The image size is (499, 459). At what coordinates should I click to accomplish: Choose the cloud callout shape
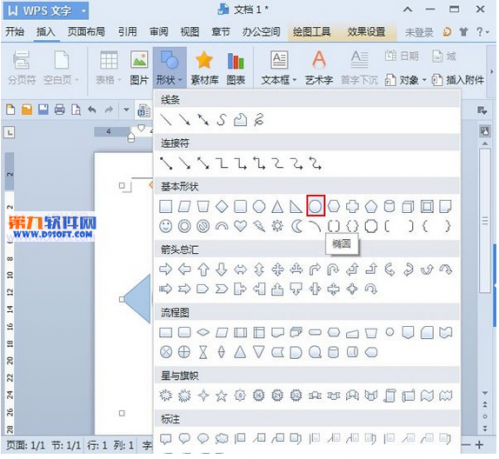coord(222,438)
